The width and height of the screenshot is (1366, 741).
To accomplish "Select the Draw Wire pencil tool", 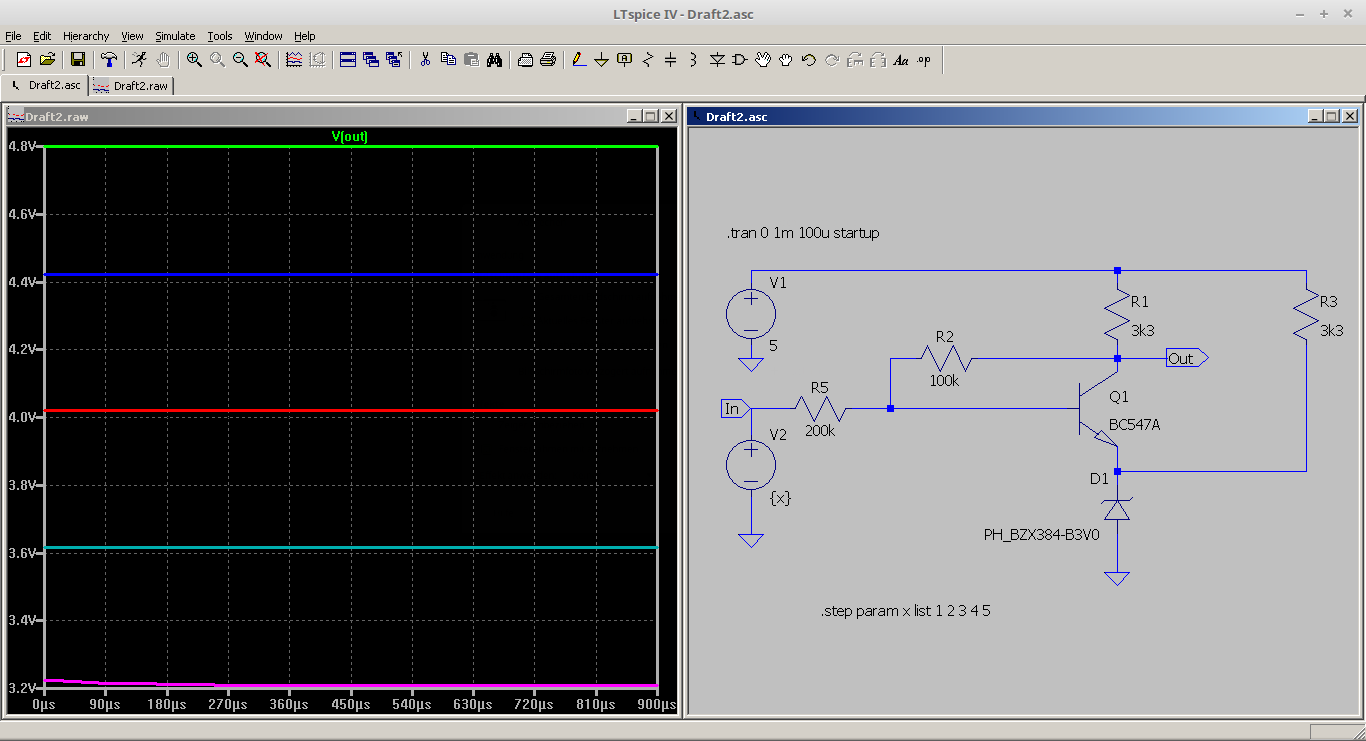I will coord(579,60).
